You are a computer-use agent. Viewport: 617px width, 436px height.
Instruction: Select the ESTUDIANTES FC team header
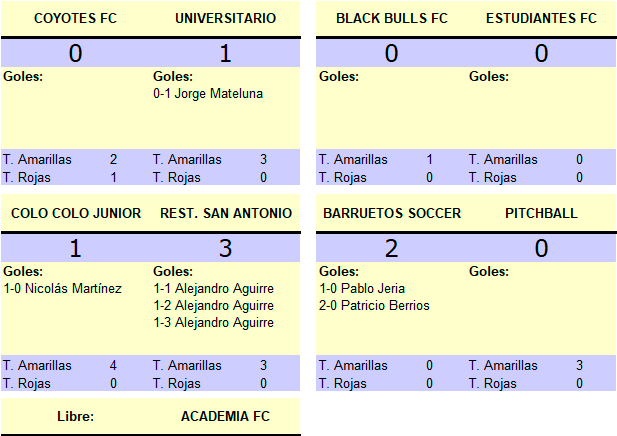[541, 18]
